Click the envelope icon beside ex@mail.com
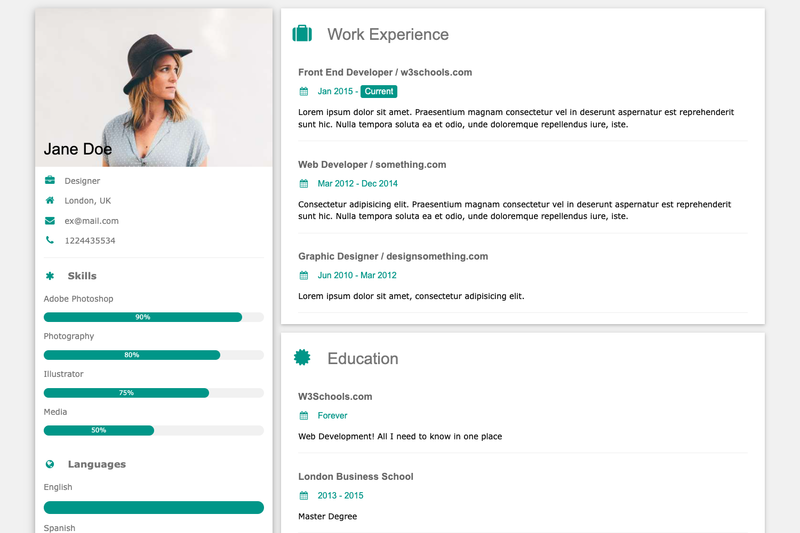 click(49, 220)
